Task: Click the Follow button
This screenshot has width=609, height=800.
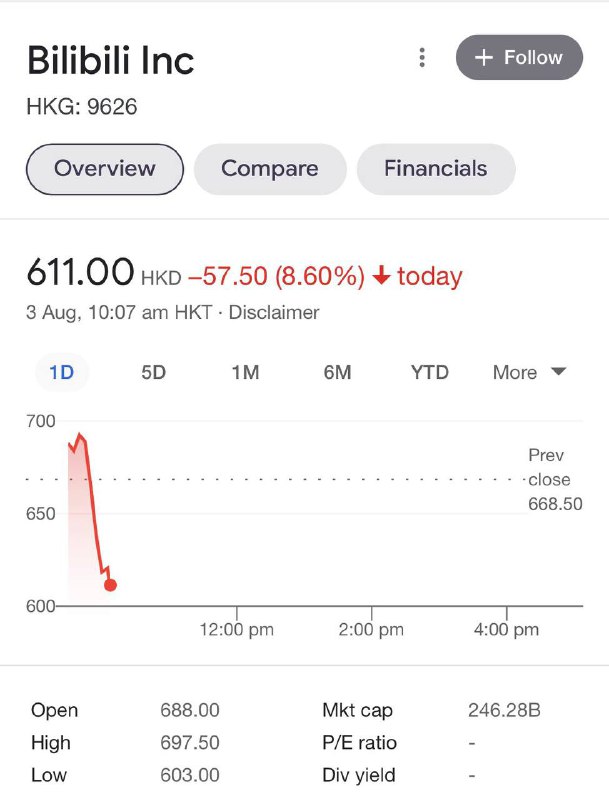Action: point(519,57)
